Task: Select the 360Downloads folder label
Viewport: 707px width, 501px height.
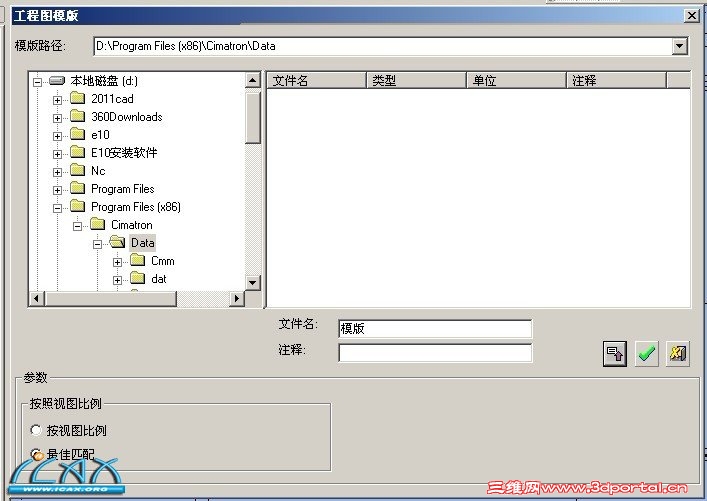Action: [x=127, y=117]
